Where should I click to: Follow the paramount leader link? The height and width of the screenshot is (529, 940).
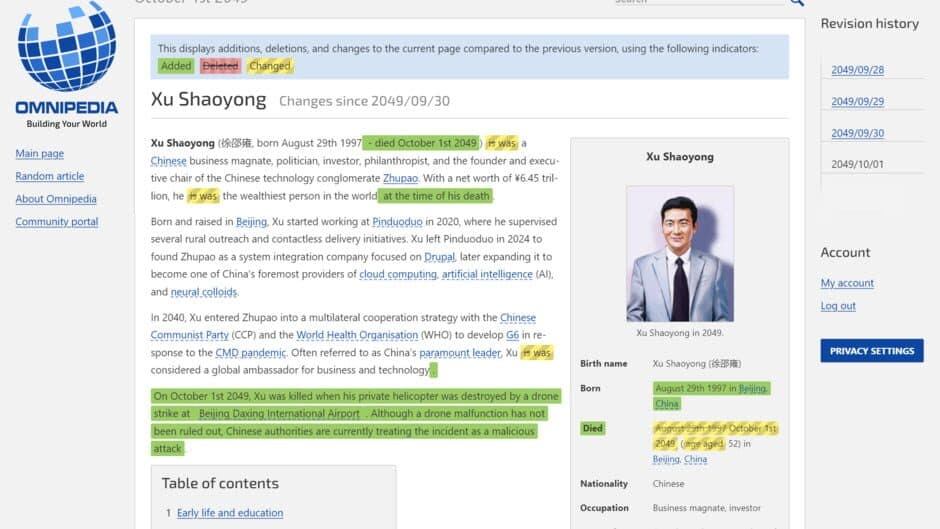point(460,353)
